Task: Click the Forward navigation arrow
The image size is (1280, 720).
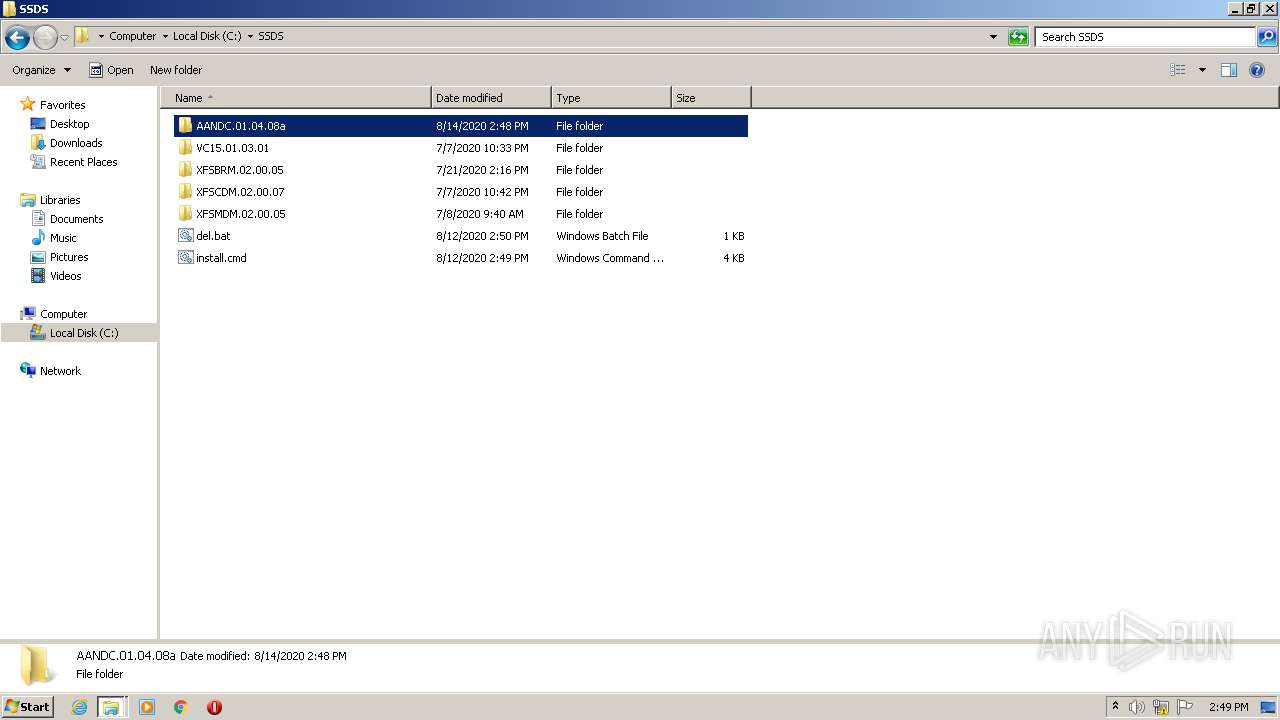Action: click(45, 37)
